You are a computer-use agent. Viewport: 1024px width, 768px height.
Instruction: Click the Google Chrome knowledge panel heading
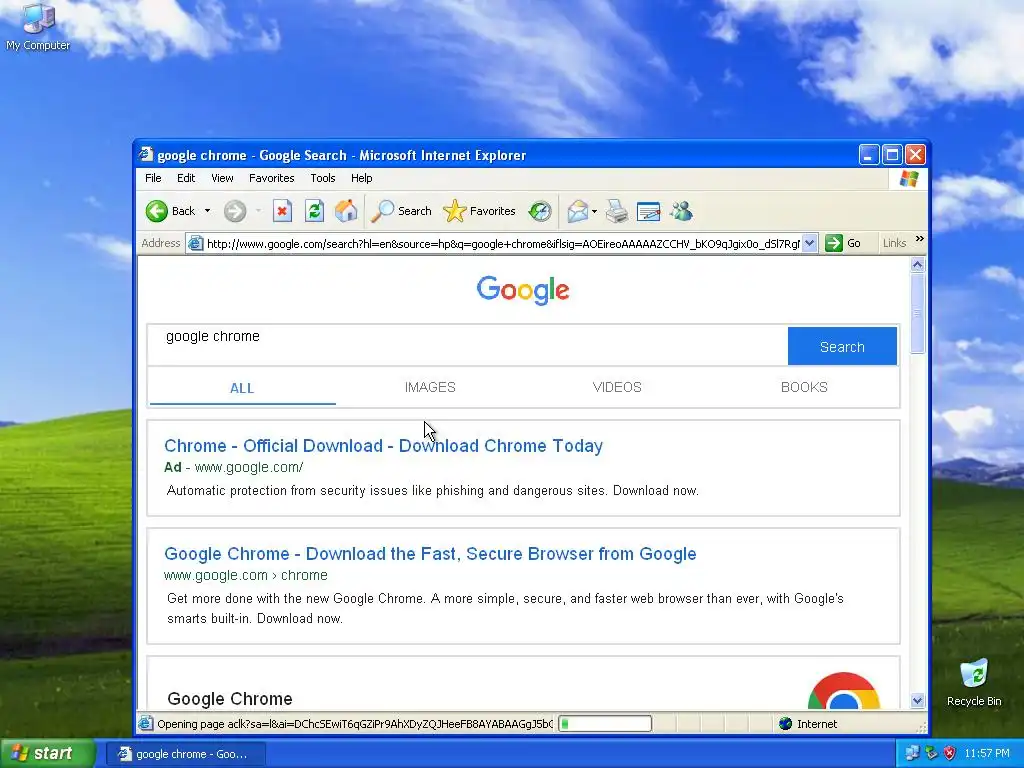(x=230, y=699)
